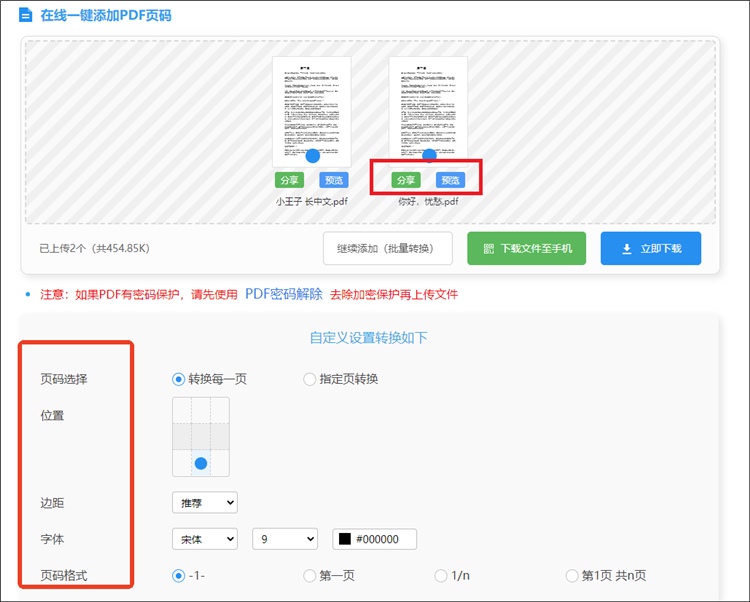The width and height of the screenshot is (750, 602).
Task: Select the 转换每一页 radio option
Action: pyautogui.click(x=178, y=379)
